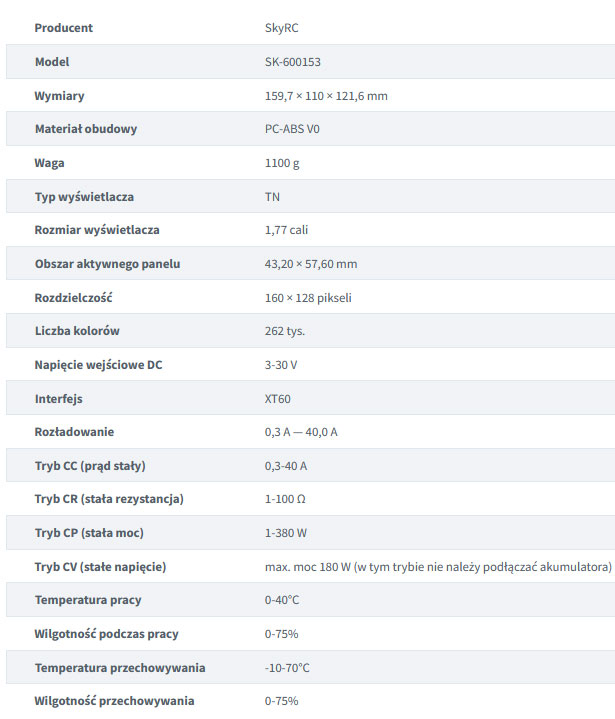615x719 pixels.
Task: Select the Tryb CC 0,3-40 A value
Action: tap(286, 466)
